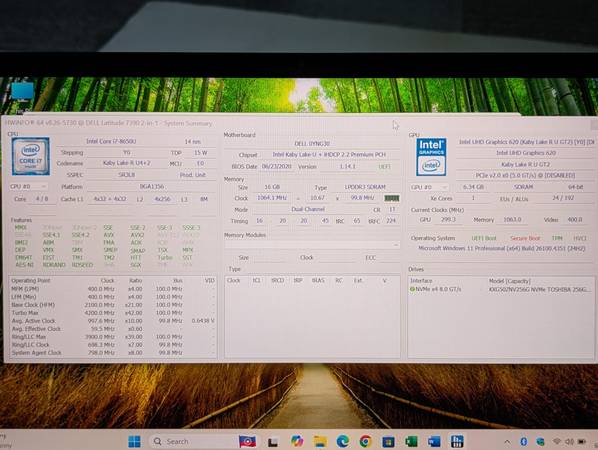598x450 pixels.
Task: Click the 'RDRAND' feature flag
Action: [54, 265]
